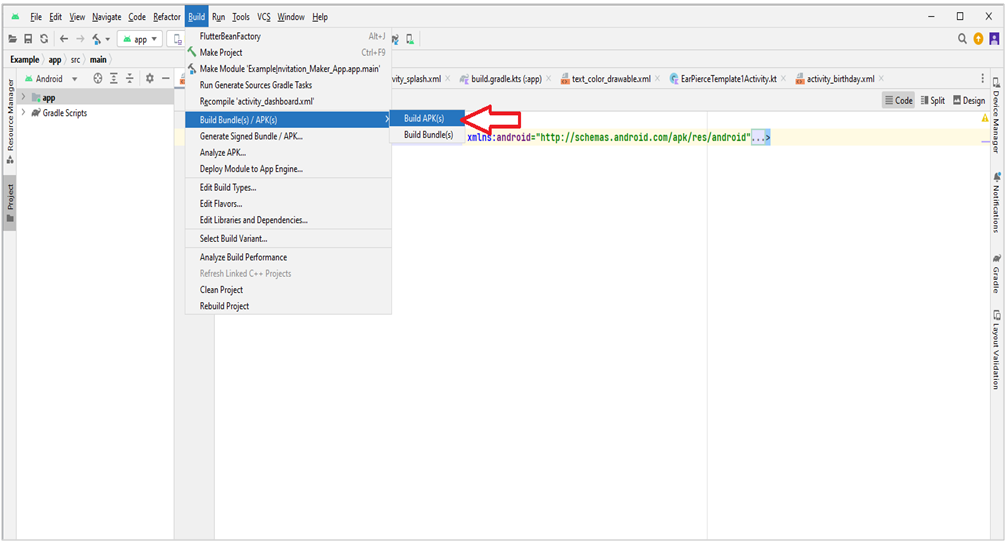Select Make Project menu item
The height and width of the screenshot is (546, 1007).
click(x=288, y=53)
